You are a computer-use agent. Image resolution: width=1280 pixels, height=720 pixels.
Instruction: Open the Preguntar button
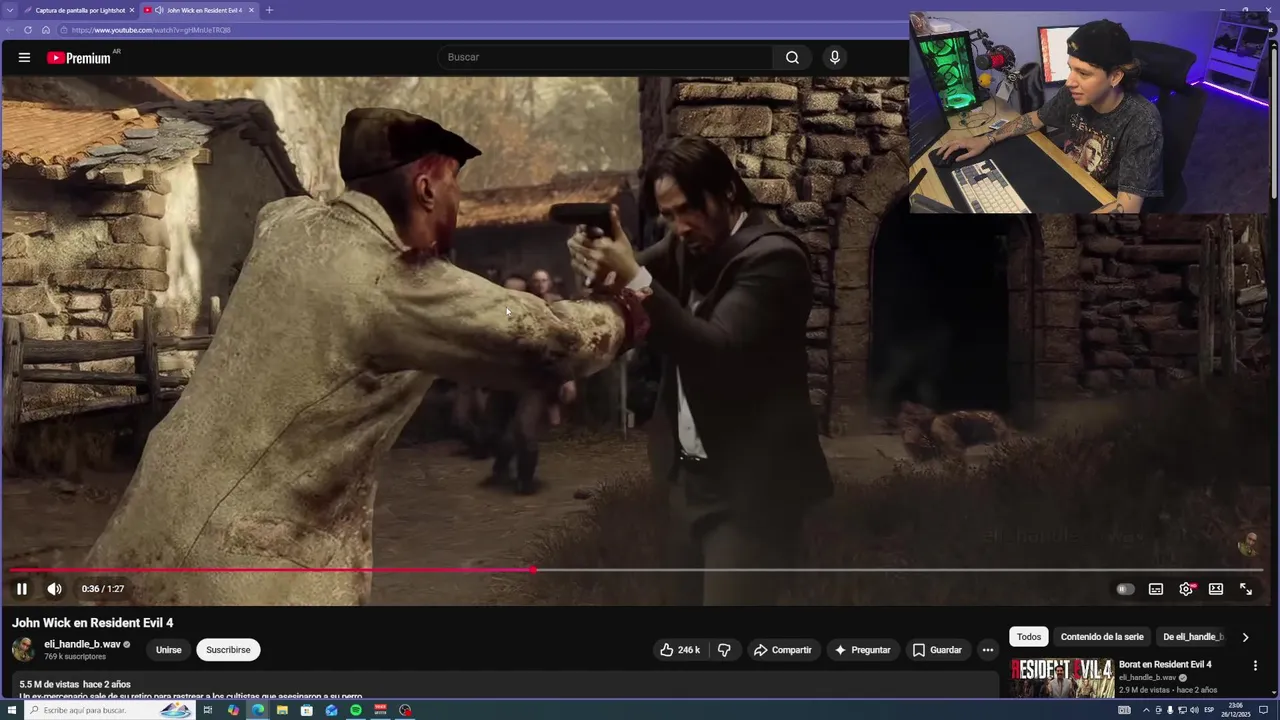tap(862, 650)
